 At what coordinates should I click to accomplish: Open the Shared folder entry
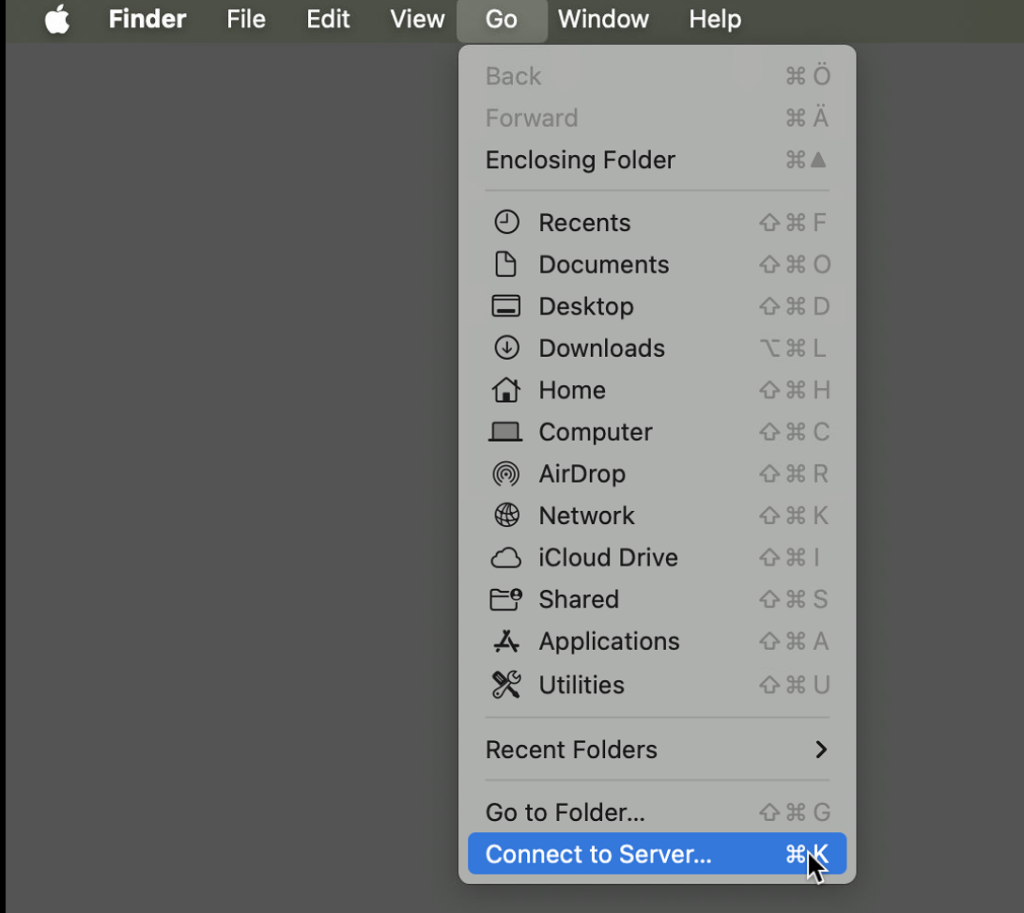[x=578, y=599]
